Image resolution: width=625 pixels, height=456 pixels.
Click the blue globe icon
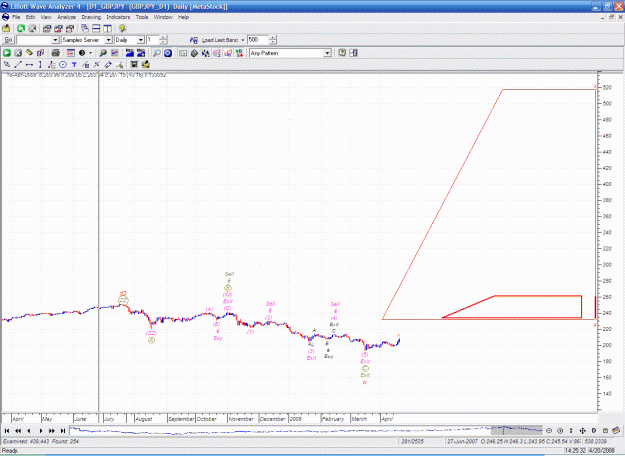point(168,53)
